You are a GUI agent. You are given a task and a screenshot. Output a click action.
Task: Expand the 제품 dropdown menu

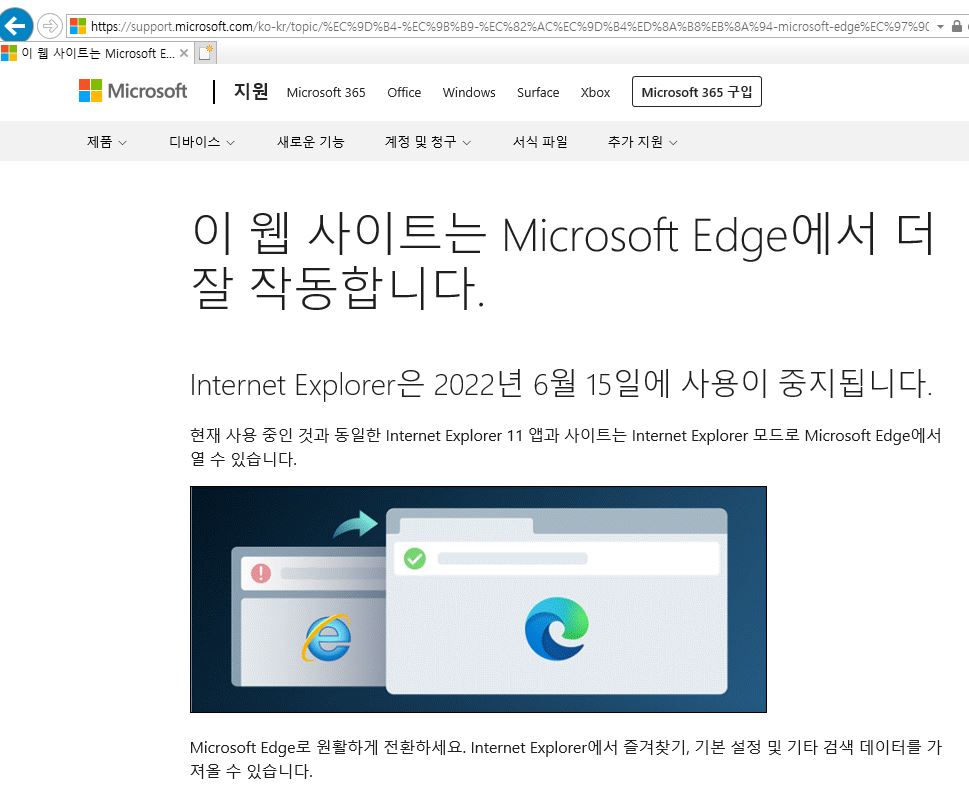106,141
